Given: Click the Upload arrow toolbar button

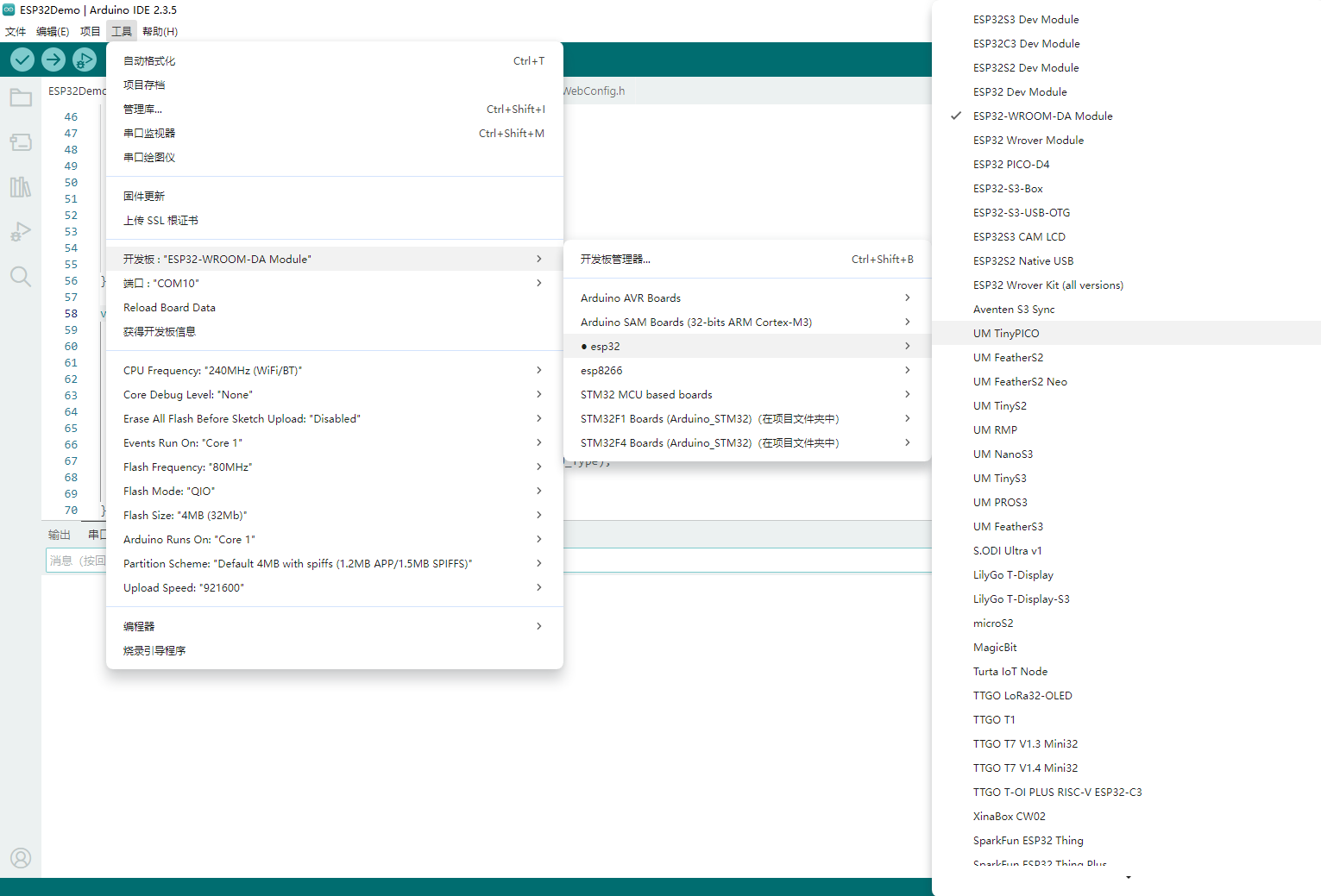Looking at the screenshot, I should [x=53, y=60].
